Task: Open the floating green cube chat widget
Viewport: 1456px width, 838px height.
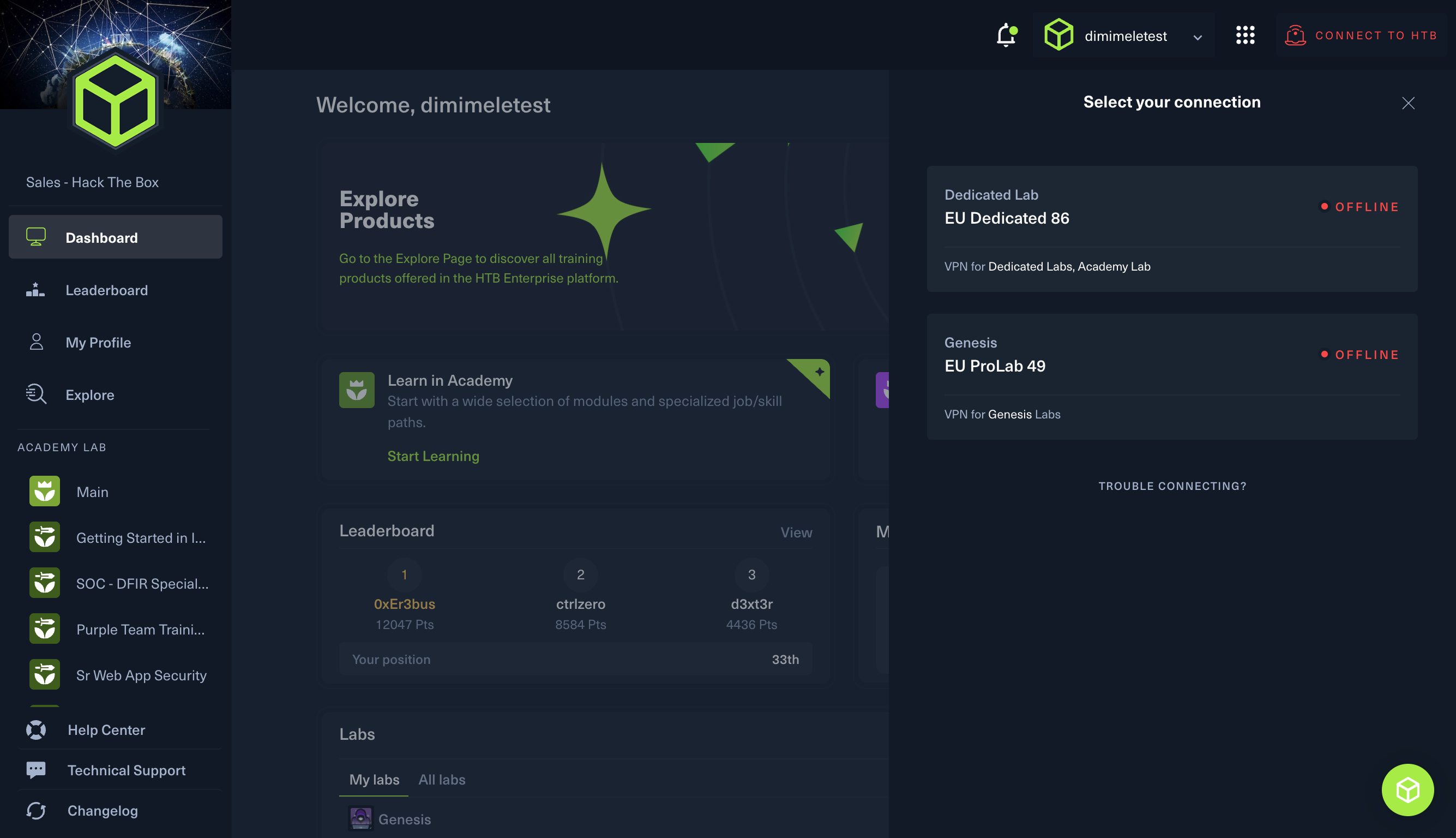Action: click(1407, 789)
